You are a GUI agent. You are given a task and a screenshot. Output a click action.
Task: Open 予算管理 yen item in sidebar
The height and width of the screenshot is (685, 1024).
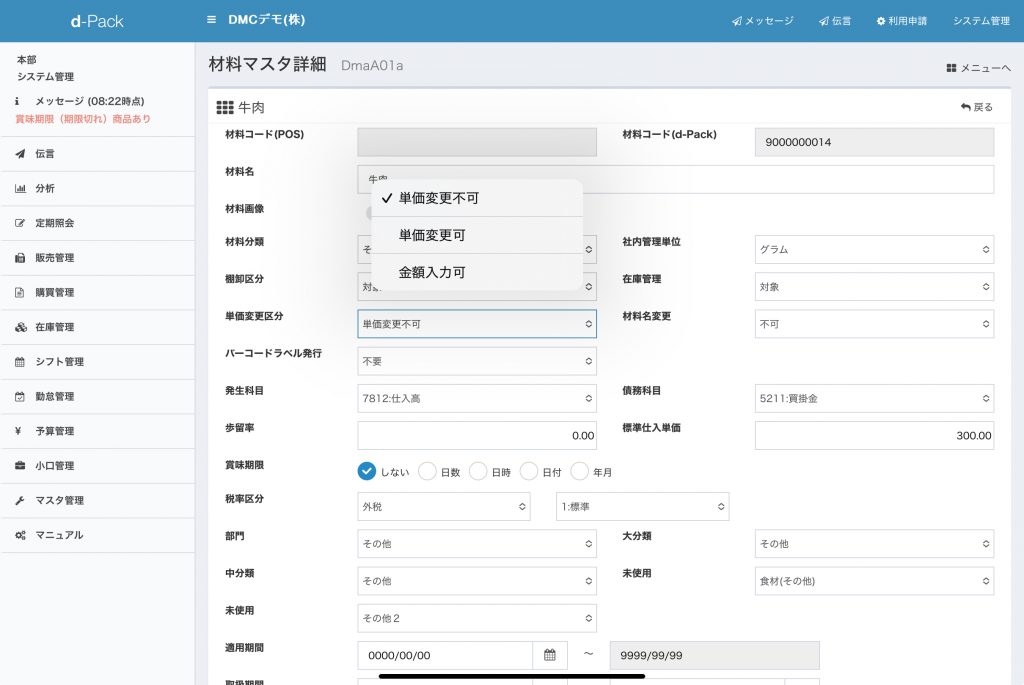(x=98, y=431)
